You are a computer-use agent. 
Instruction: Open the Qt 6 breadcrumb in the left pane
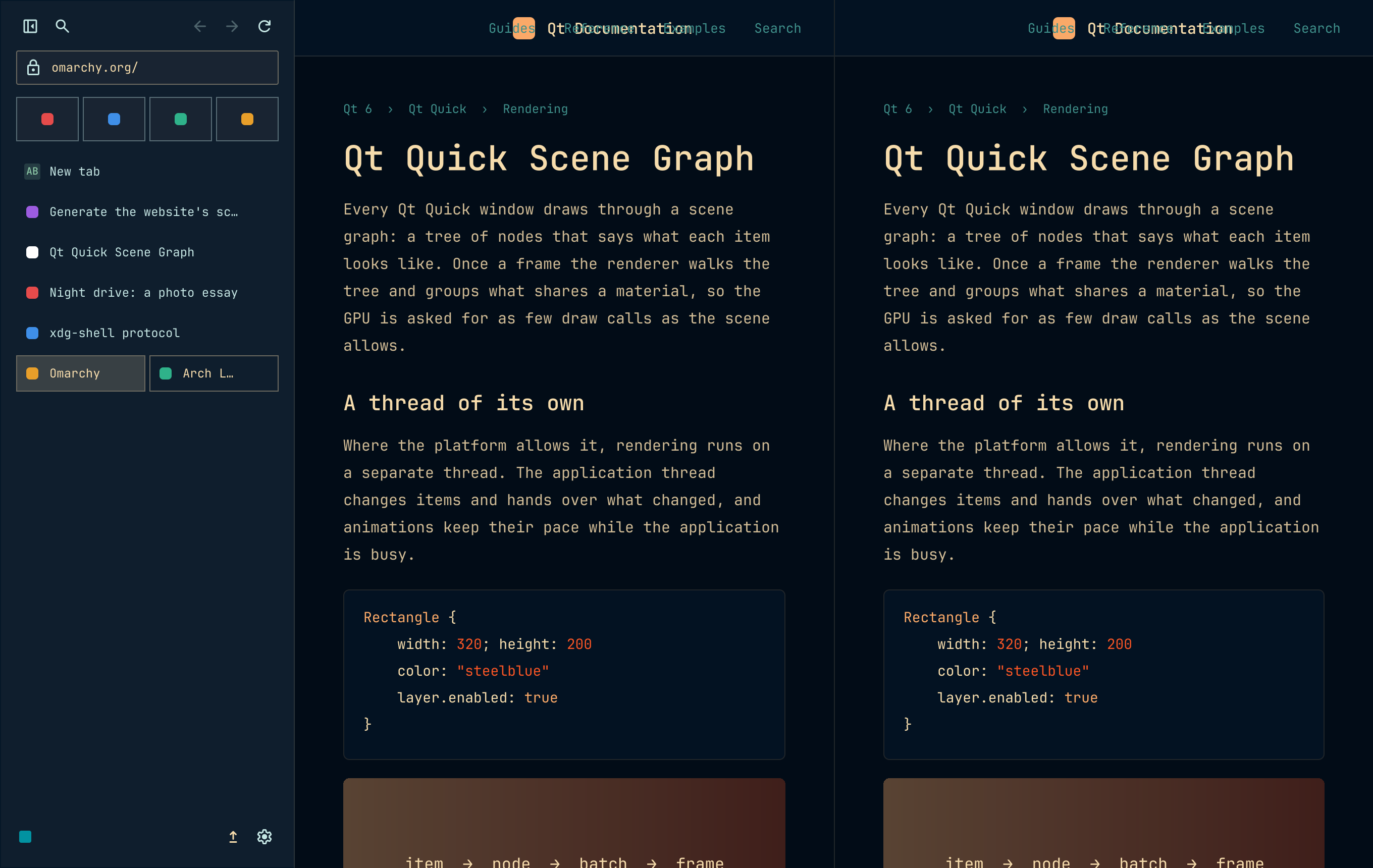point(357,109)
